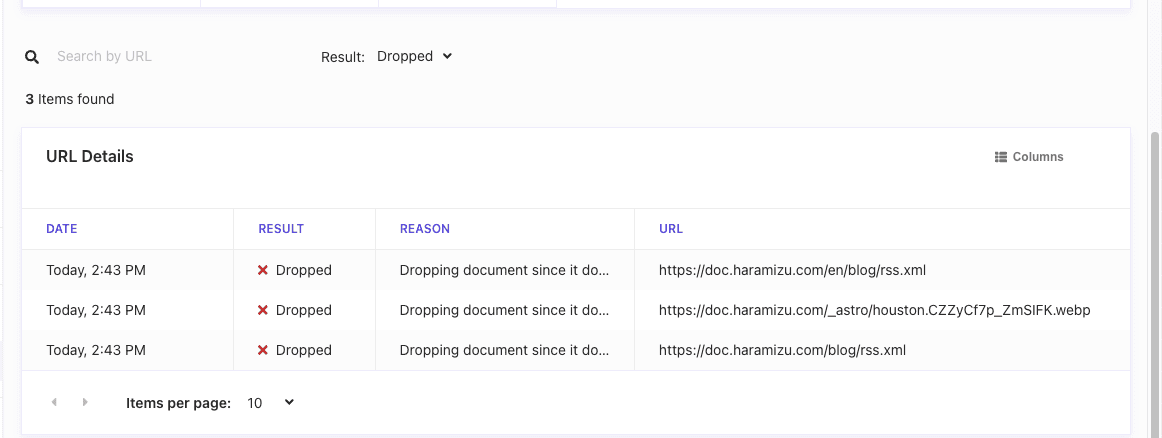Open the houston.CZZyCf7p webp URL
The width and height of the screenshot is (1162, 438).
pyautogui.click(x=874, y=310)
